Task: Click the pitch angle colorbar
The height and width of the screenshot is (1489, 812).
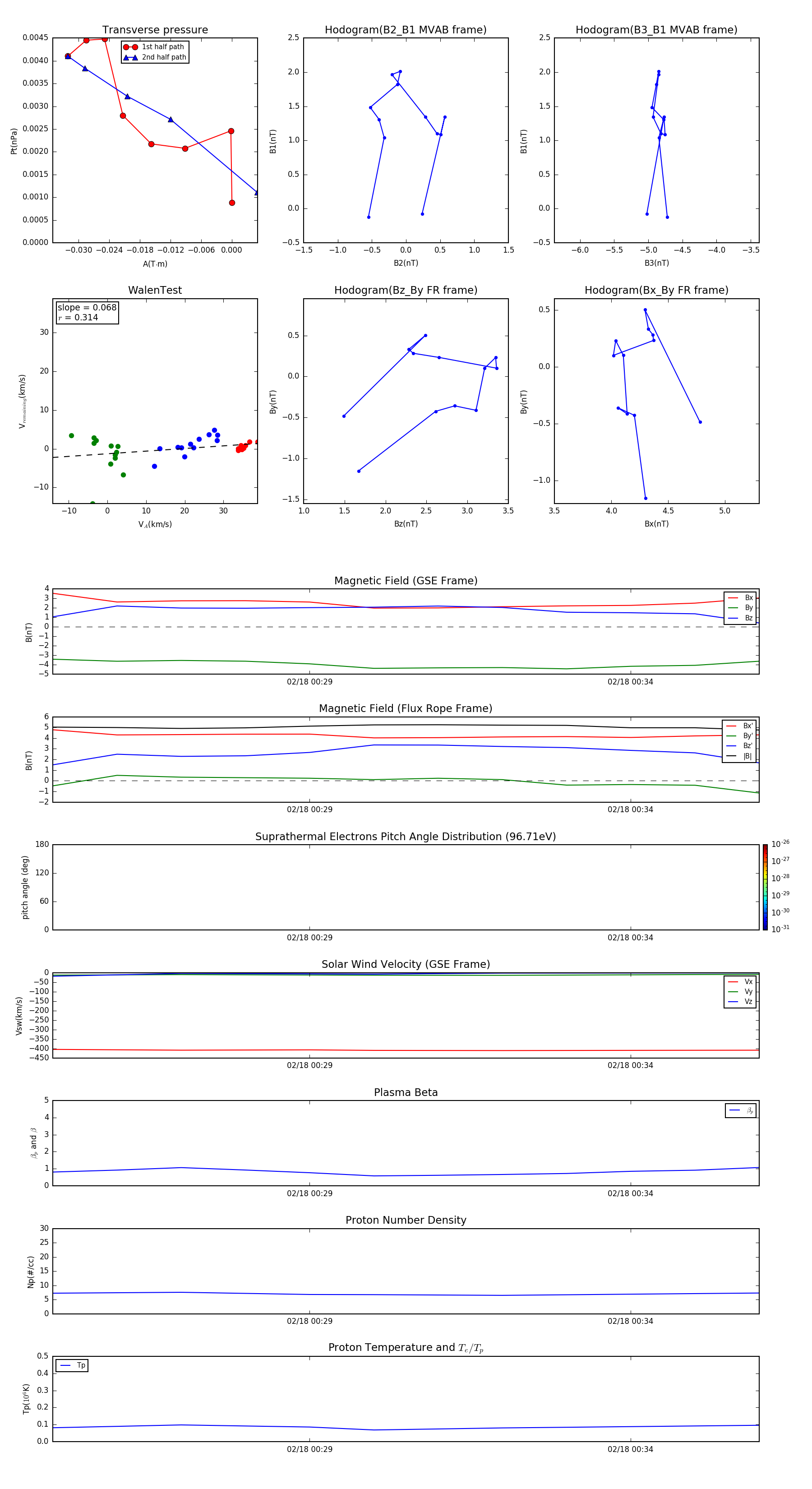Action: tap(765, 887)
